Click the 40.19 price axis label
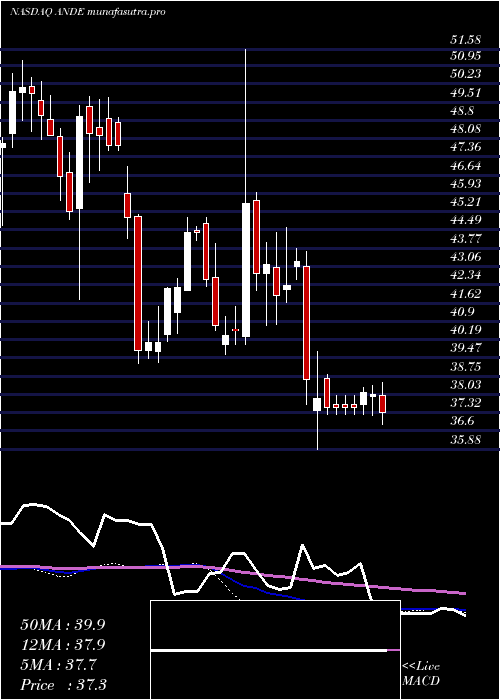Viewport: 500px width, 700px height. point(466,330)
